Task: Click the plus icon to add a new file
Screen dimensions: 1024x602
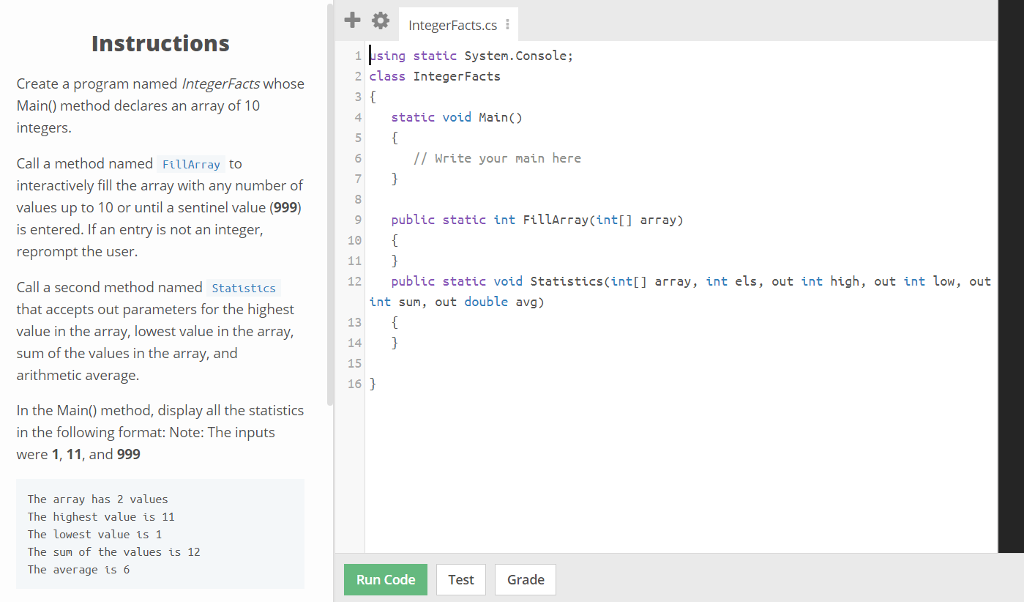Action: (351, 19)
